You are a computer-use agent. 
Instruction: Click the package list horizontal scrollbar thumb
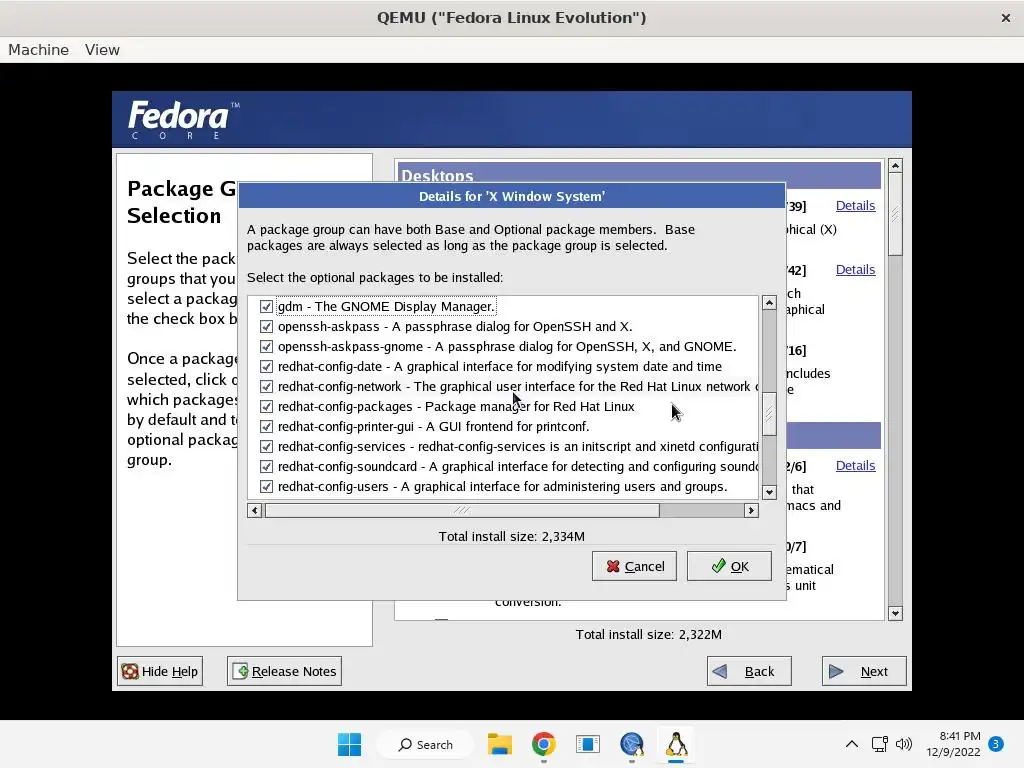[x=462, y=510]
